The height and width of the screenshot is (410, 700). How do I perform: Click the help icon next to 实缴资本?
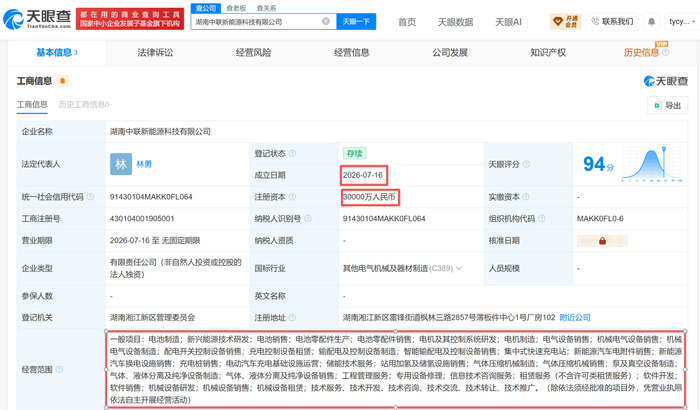pyautogui.click(x=525, y=197)
